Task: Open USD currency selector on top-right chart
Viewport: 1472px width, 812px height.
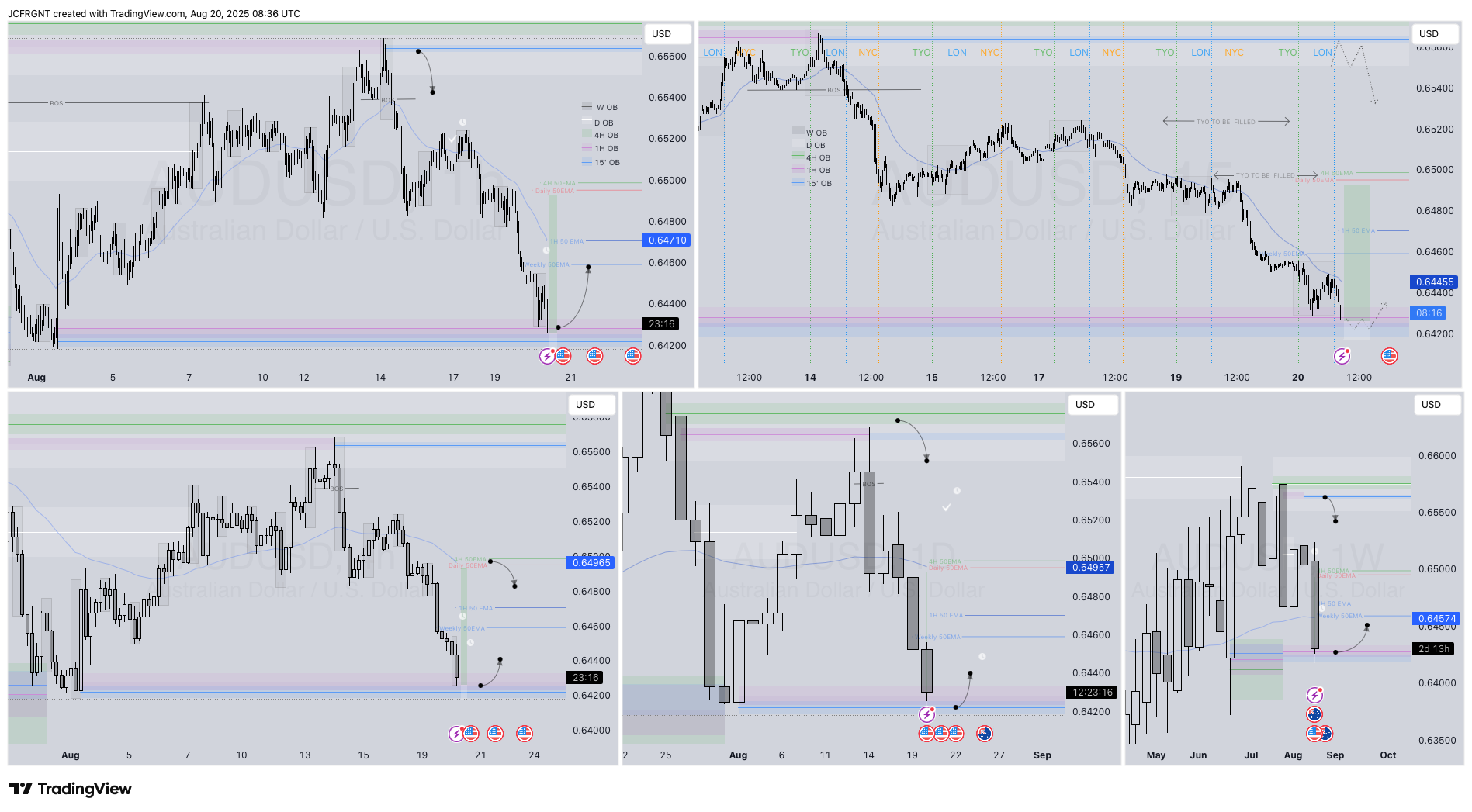Action: click(1435, 34)
